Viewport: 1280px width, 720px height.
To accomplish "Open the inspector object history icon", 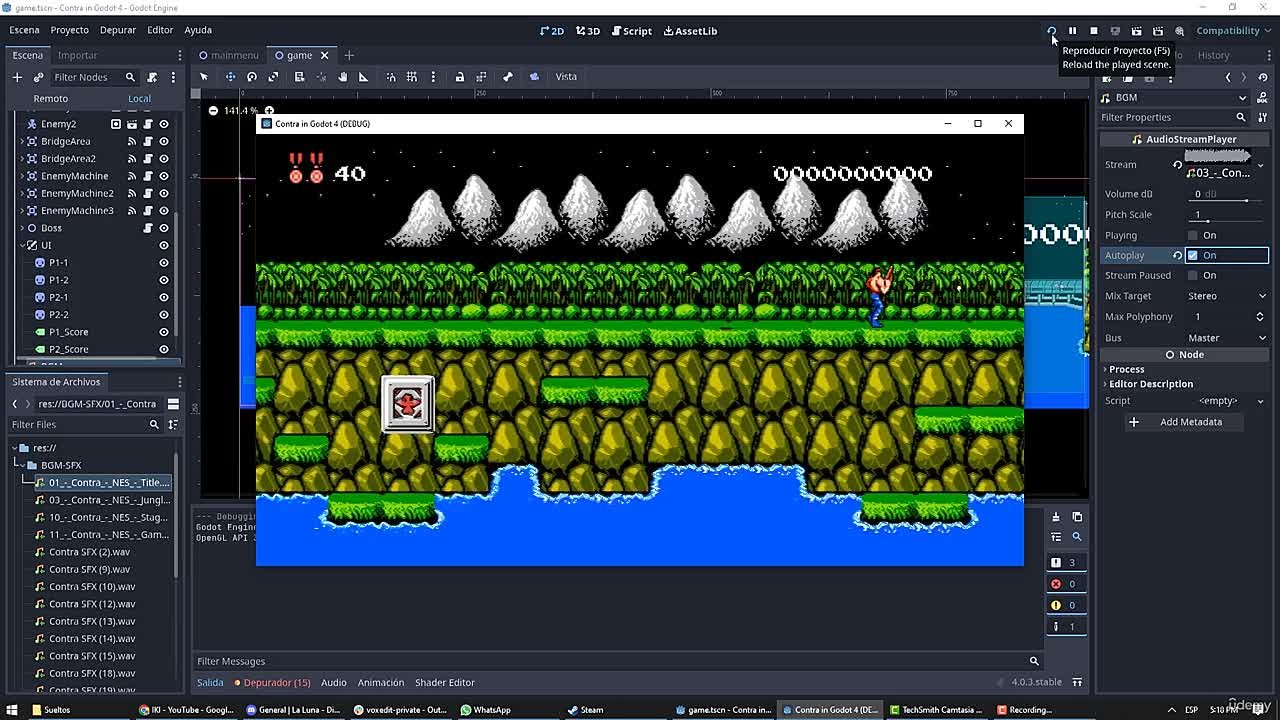I will point(1263,77).
